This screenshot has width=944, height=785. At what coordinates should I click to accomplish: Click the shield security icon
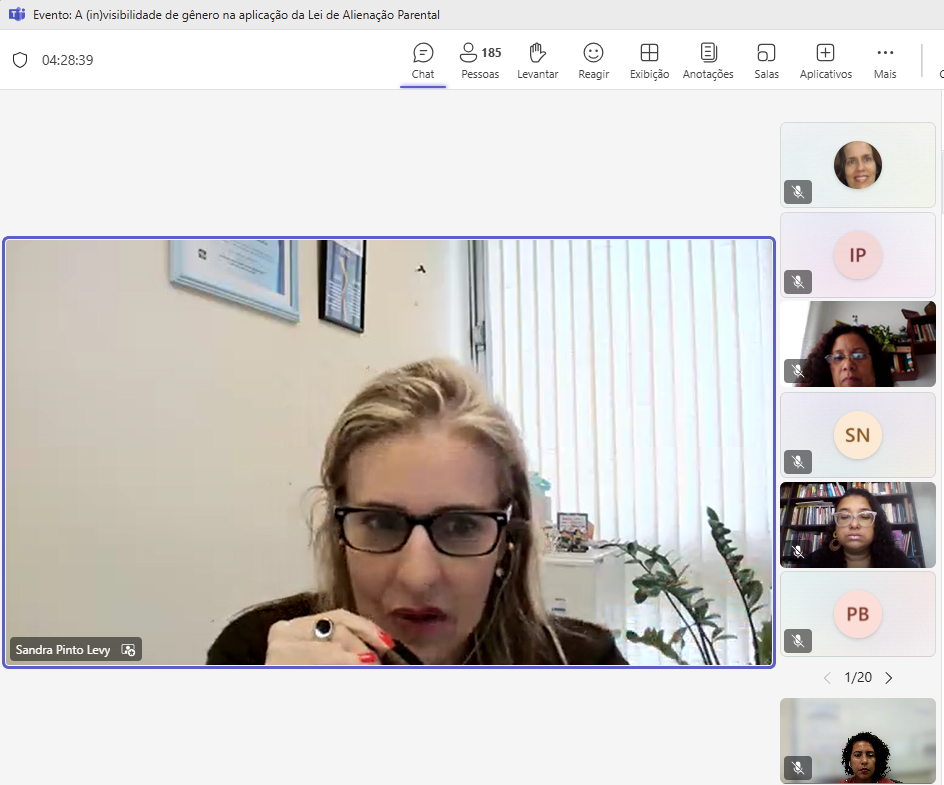coord(20,60)
